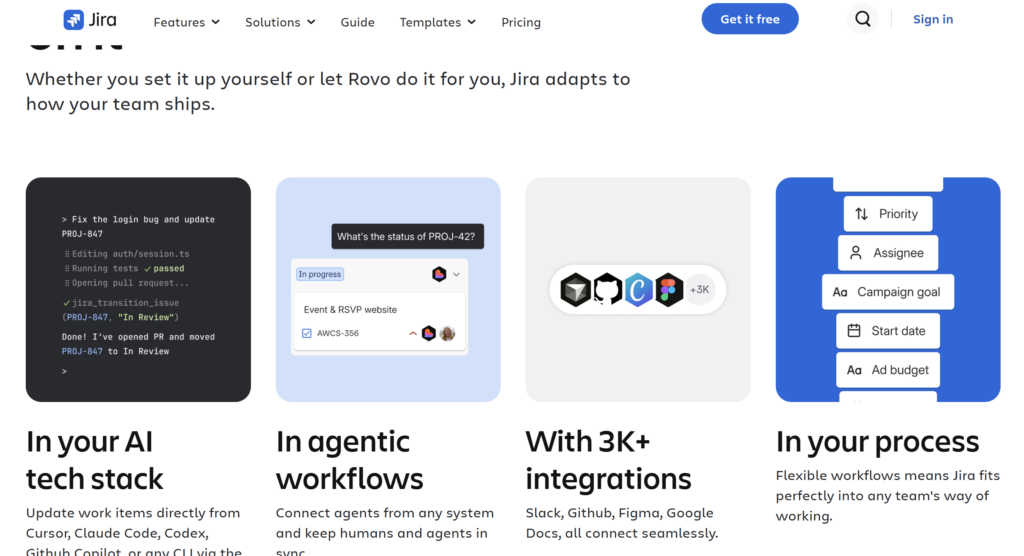
Task: Expand the status chevron next to agent icon
Action: tap(456, 274)
